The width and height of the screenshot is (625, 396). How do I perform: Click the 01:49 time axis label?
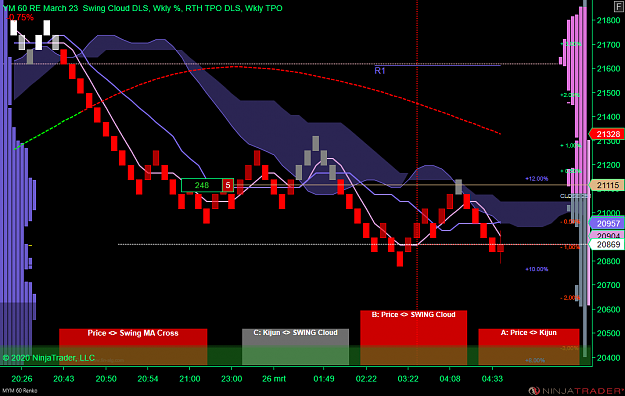click(x=324, y=378)
